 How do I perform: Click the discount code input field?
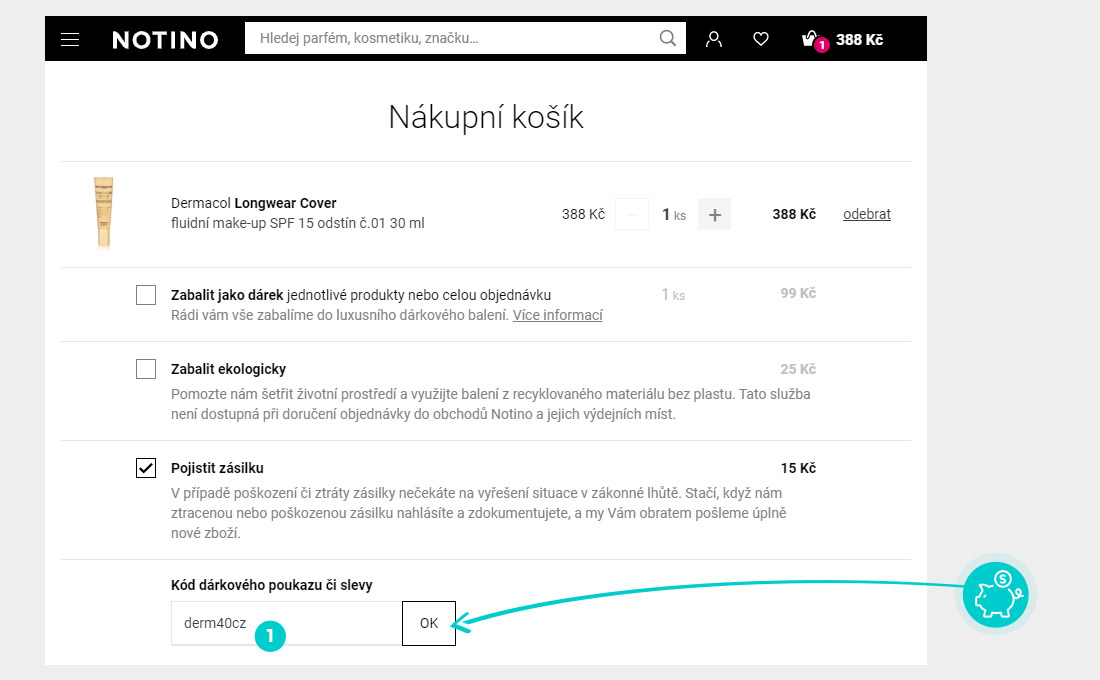coord(287,623)
